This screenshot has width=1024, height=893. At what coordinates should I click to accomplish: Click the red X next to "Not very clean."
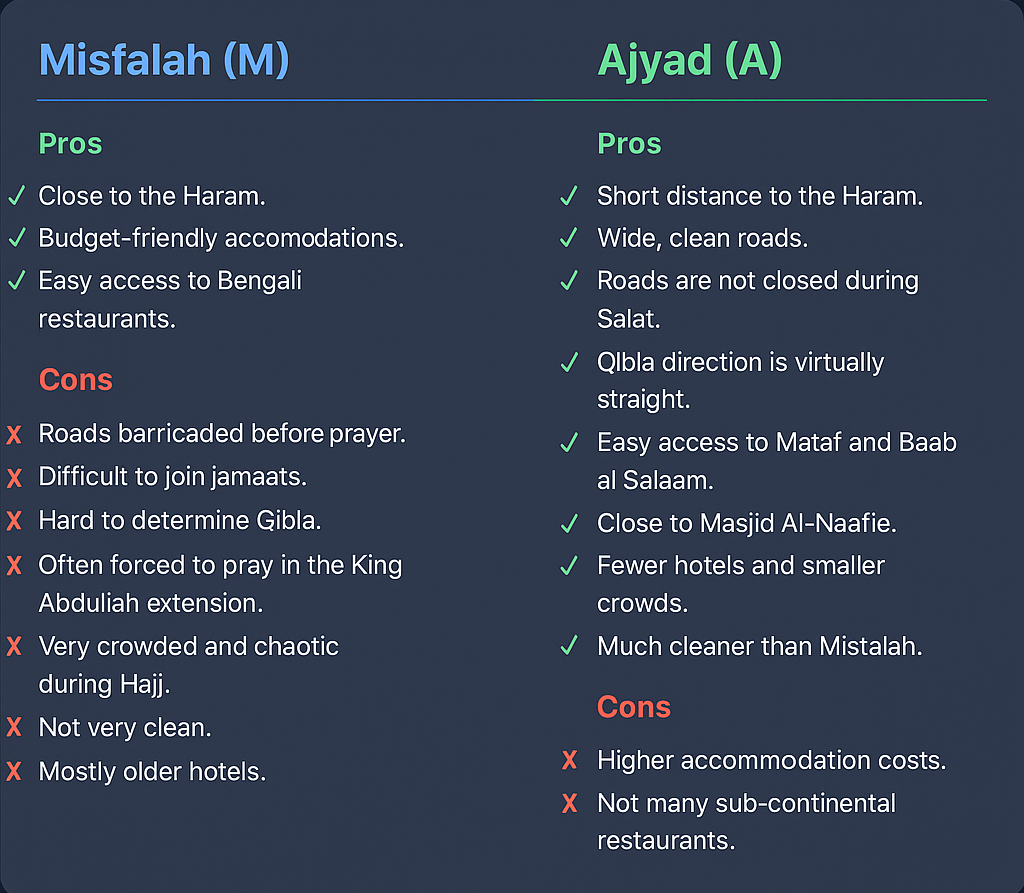(x=15, y=728)
